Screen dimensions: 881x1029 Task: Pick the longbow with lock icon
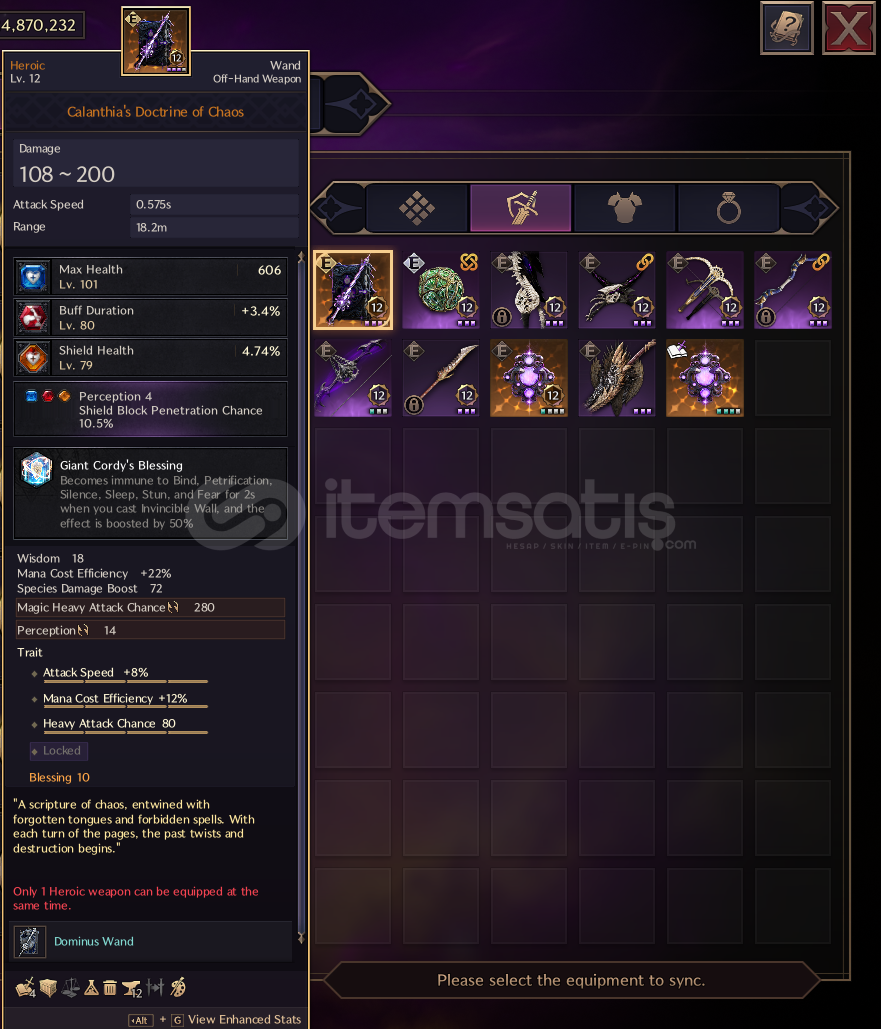coord(792,289)
